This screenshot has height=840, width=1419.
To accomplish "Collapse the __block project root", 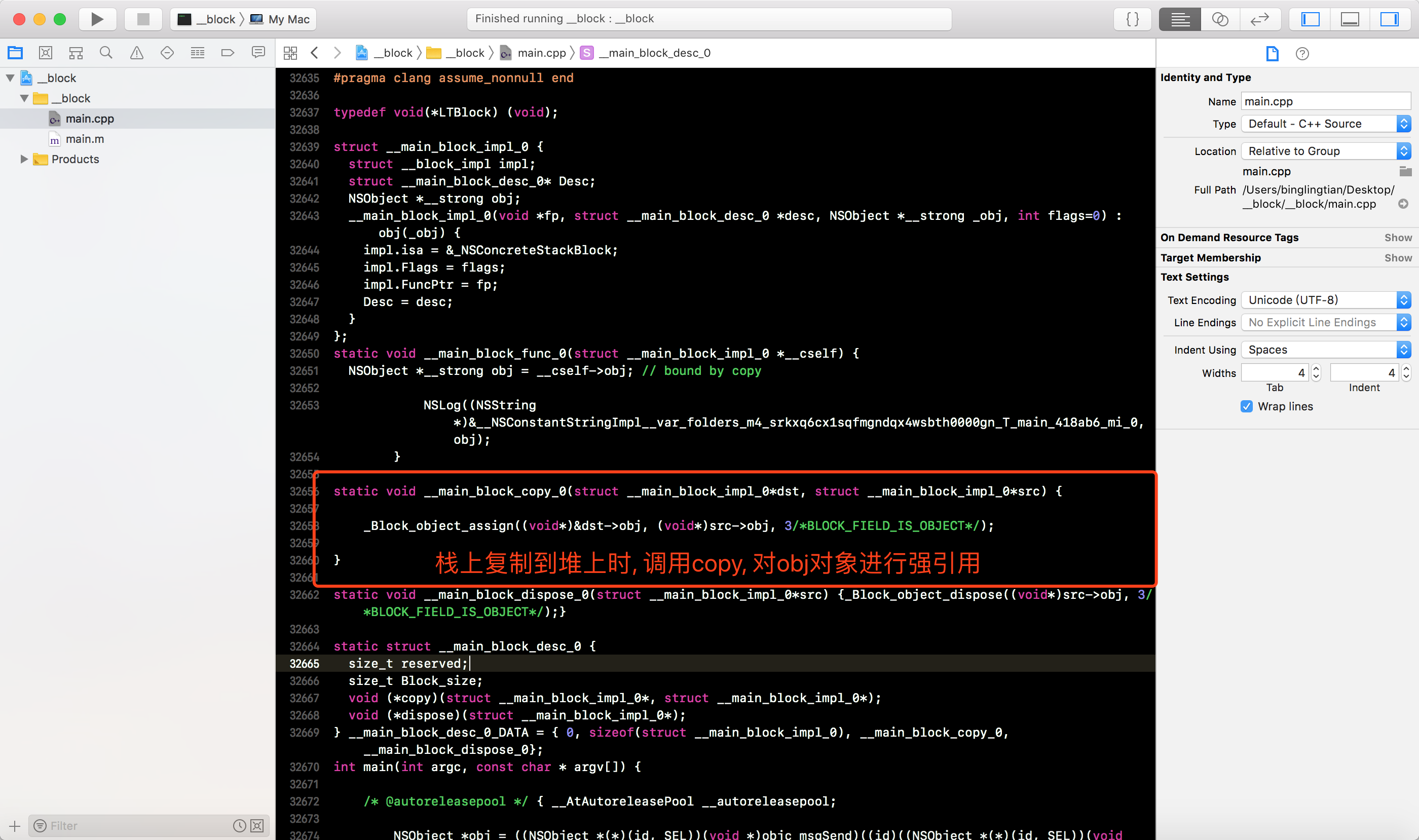I will coord(10,78).
